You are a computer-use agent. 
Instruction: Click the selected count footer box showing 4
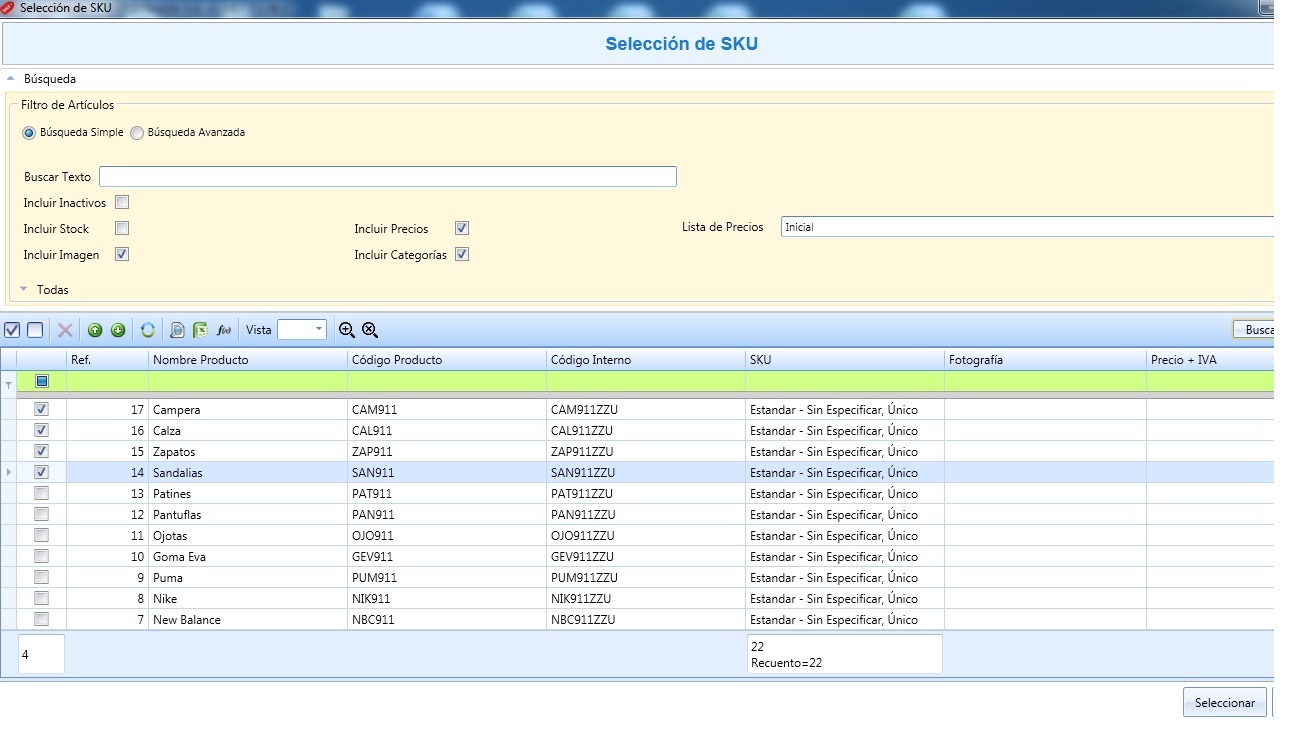[x=41, y=654]
